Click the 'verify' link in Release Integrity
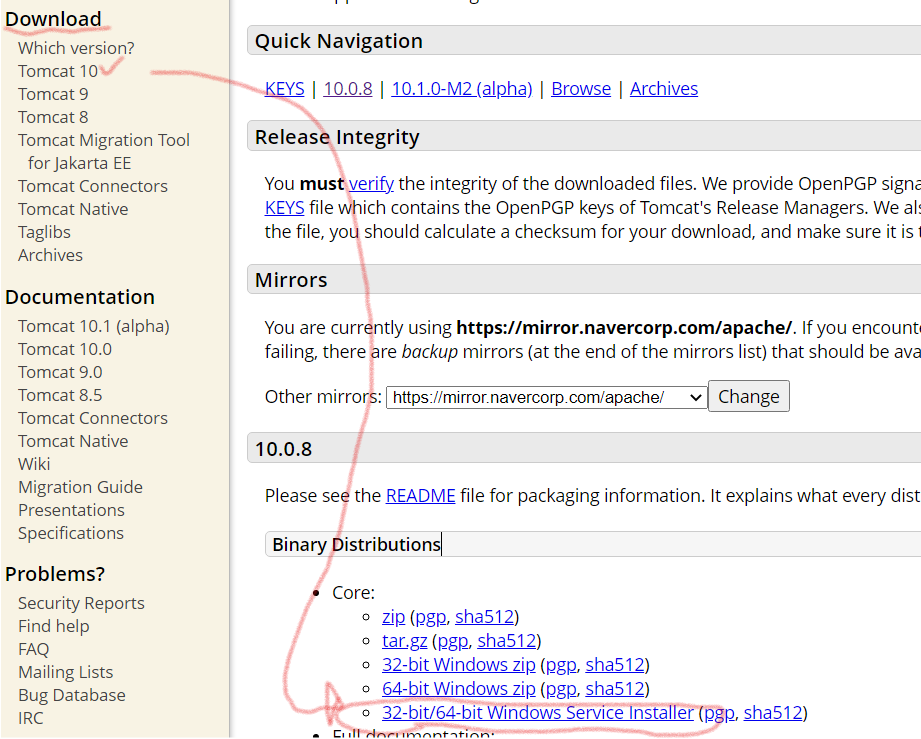The width and height of the screenshot is (921, 739). 371,184
